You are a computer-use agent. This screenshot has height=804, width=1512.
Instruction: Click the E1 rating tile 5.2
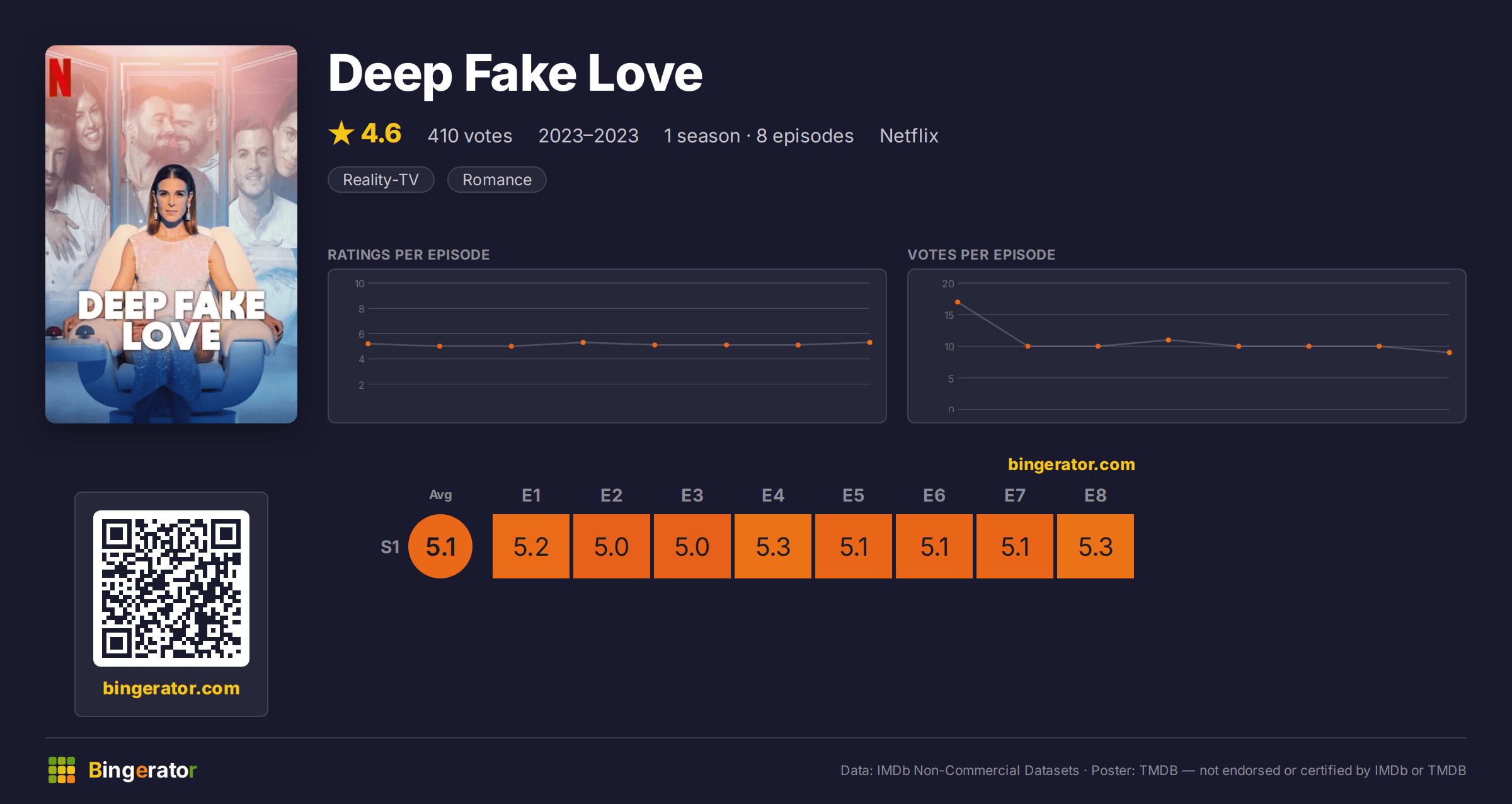(x=531, y=546)
